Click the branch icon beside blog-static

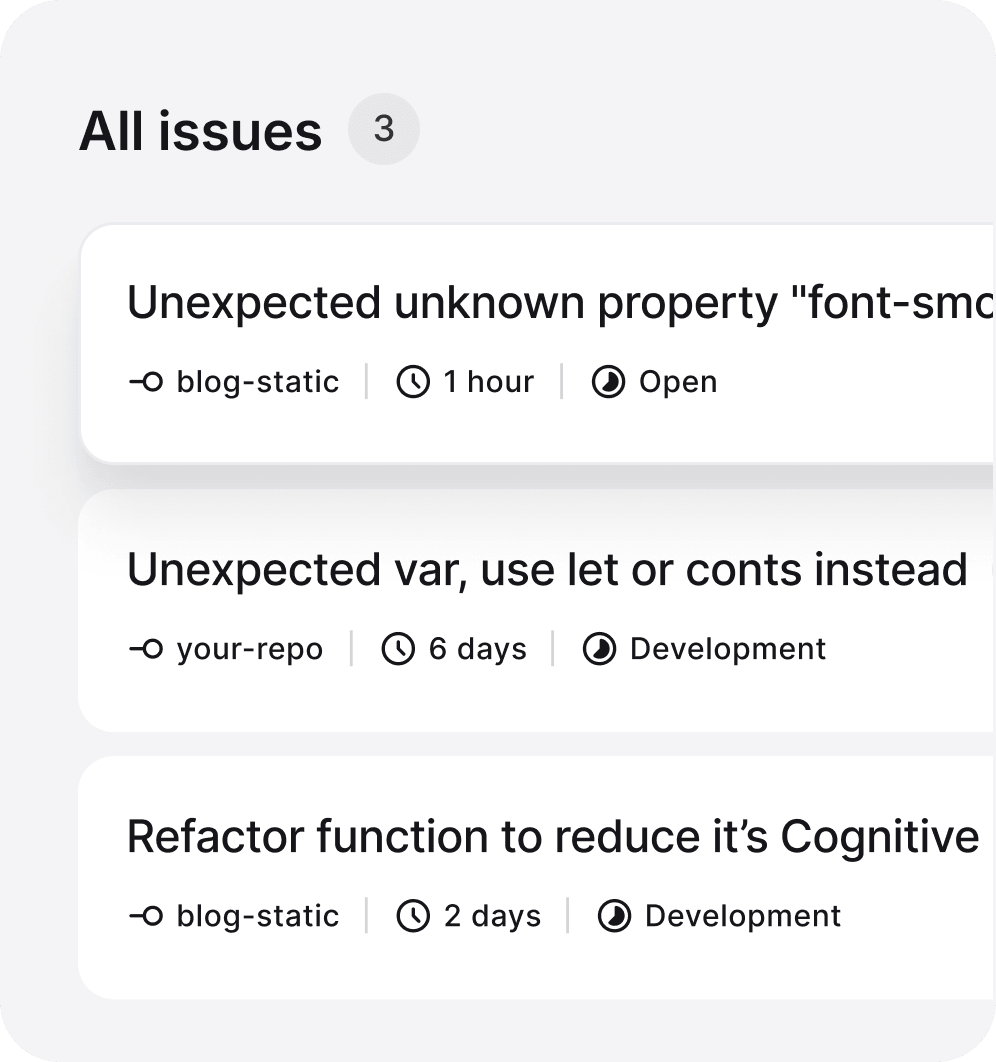pos(146,381)
